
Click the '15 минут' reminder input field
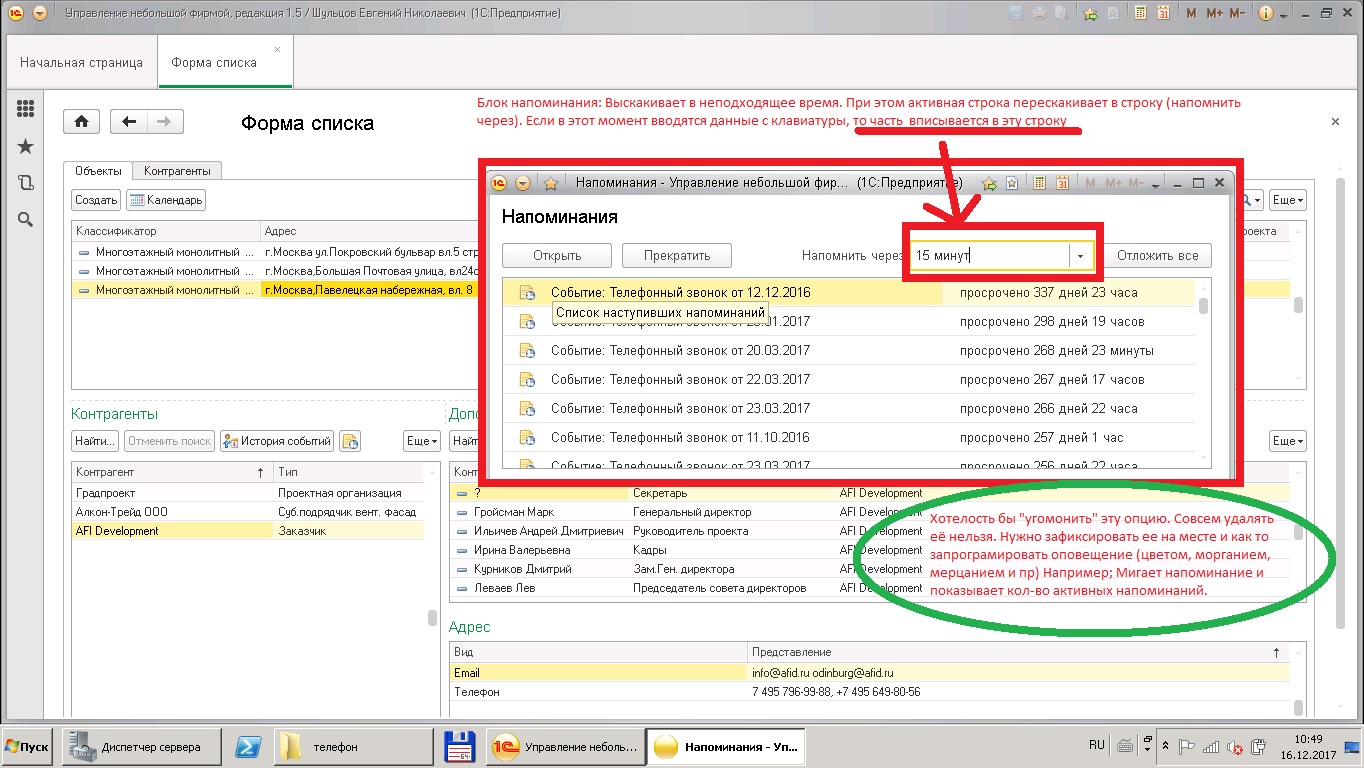[x=988, y=256]
